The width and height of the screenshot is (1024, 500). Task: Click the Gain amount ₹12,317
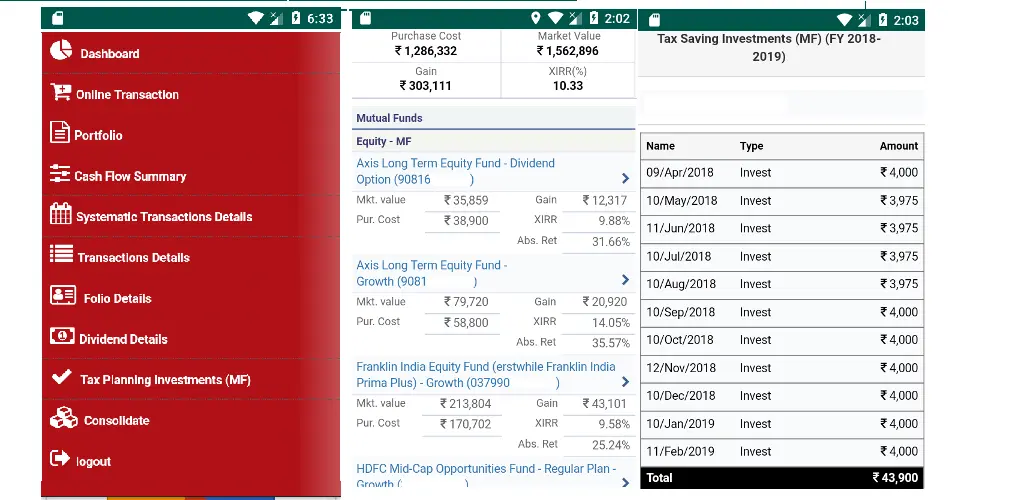click(x=605, y=200)
